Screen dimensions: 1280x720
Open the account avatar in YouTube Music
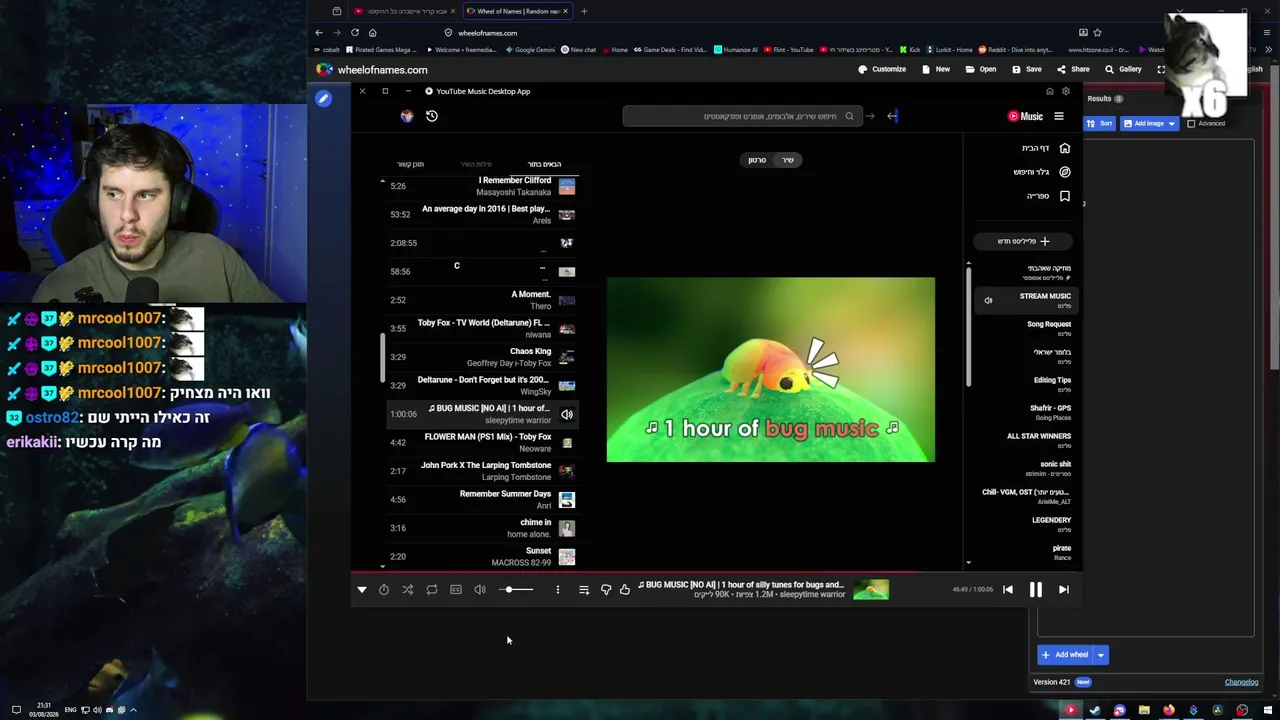tap(407, 116)
